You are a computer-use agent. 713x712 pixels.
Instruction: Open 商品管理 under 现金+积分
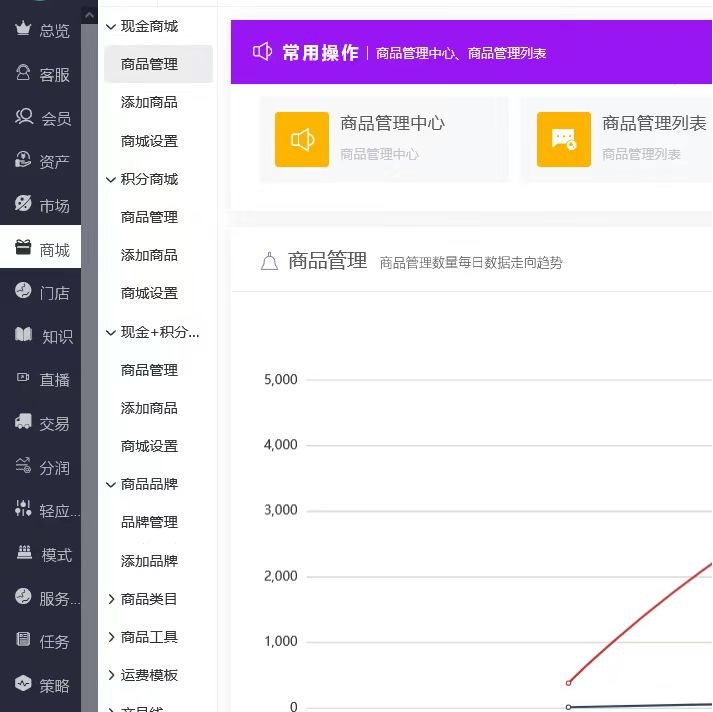pyautogui.click(x=149, y=370)
